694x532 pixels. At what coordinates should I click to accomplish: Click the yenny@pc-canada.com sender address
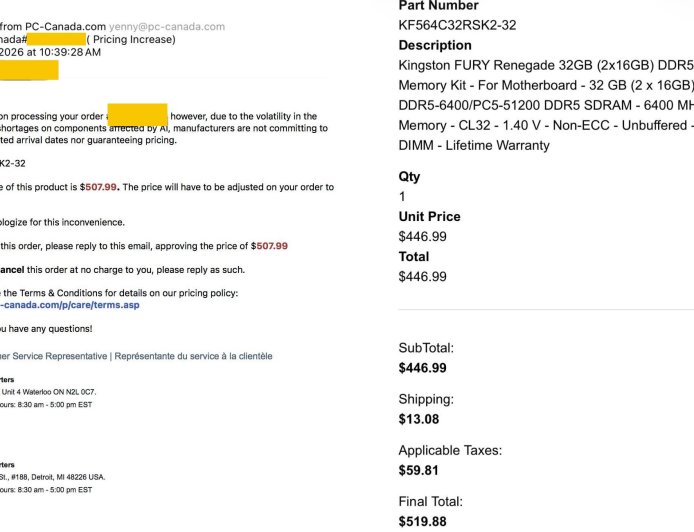168,26
